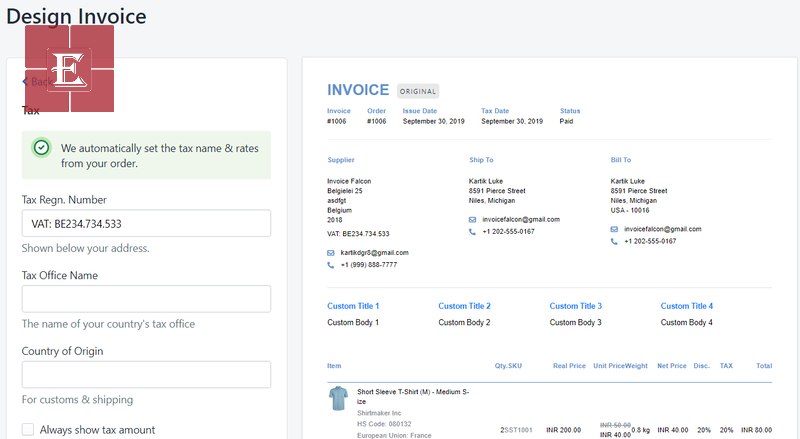Focus the Tax Office Name field
The height and width of the screenshot is (439, 800).
point(146,299)
